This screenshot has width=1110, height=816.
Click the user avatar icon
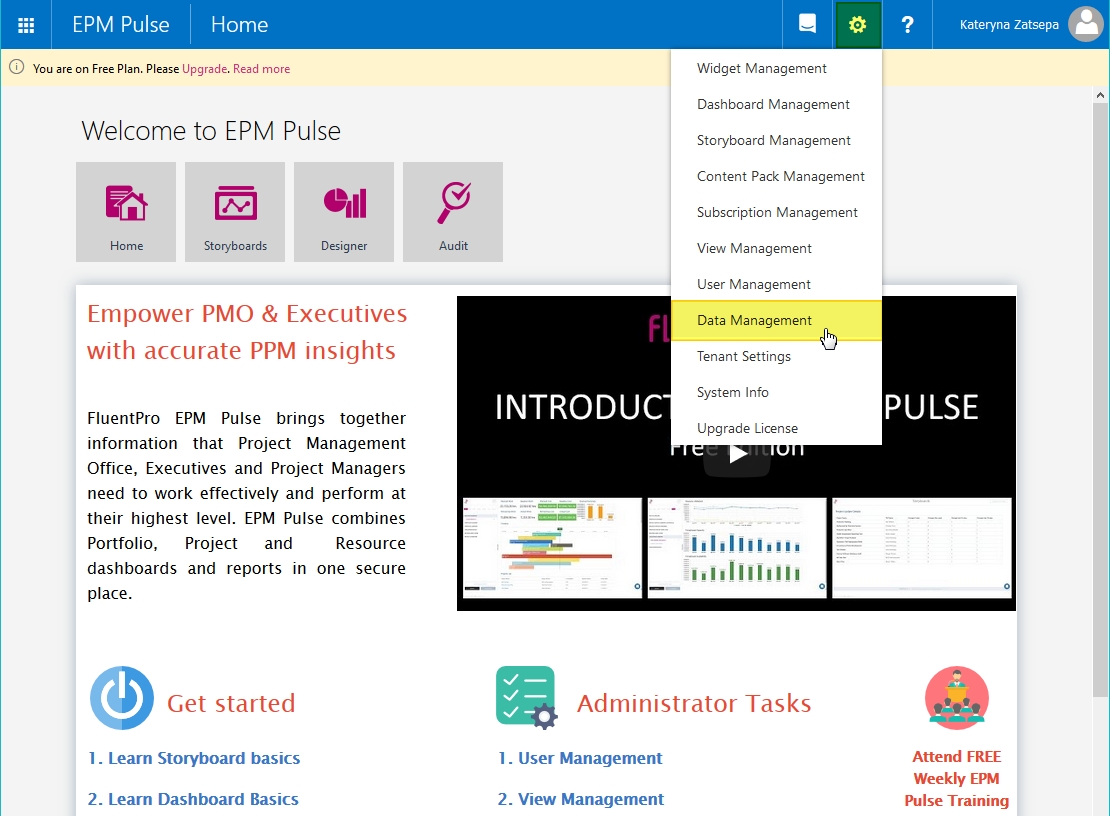pos(1087,25)
